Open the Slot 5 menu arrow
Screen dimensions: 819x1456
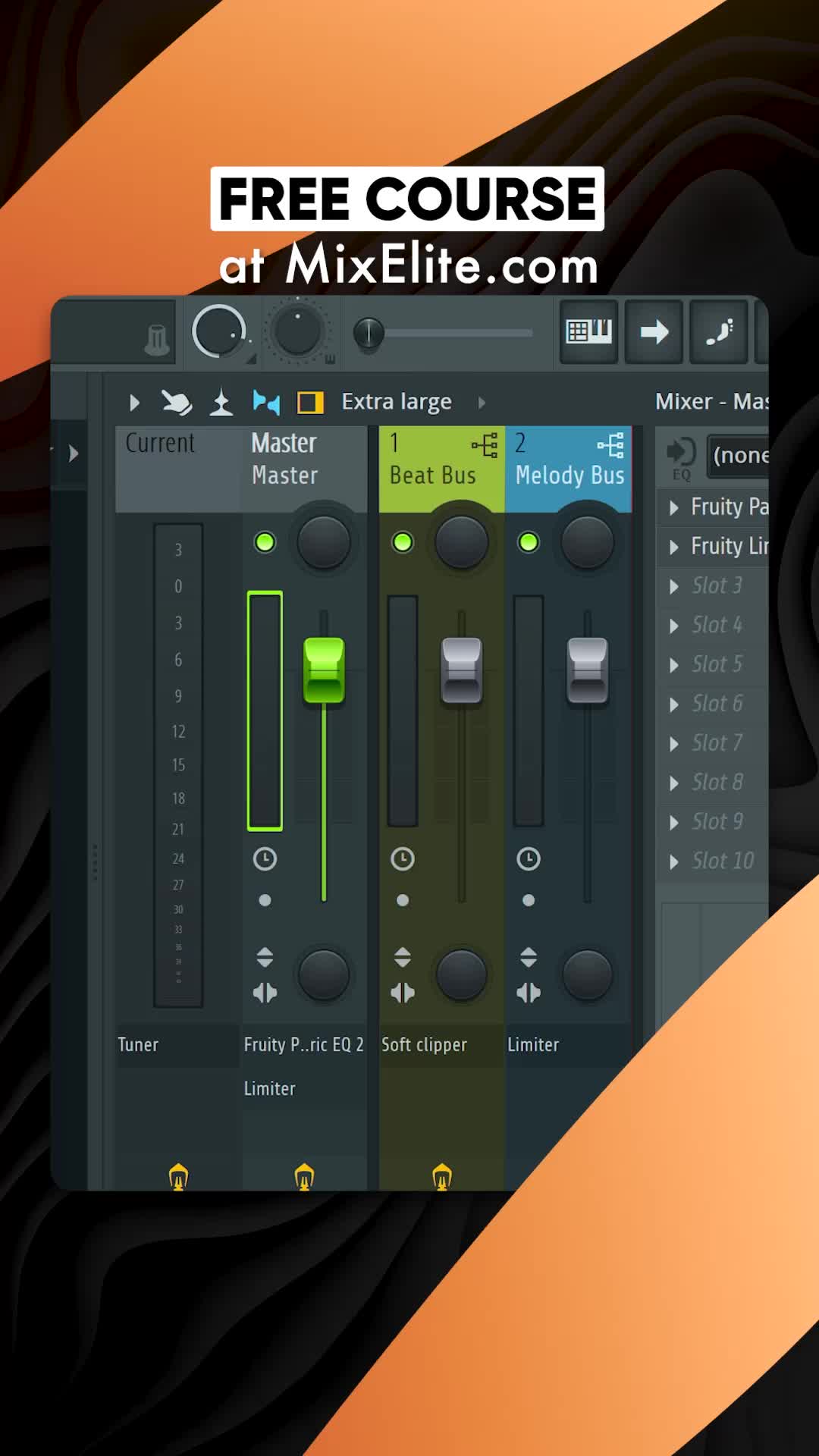click(x=673, y=665)
